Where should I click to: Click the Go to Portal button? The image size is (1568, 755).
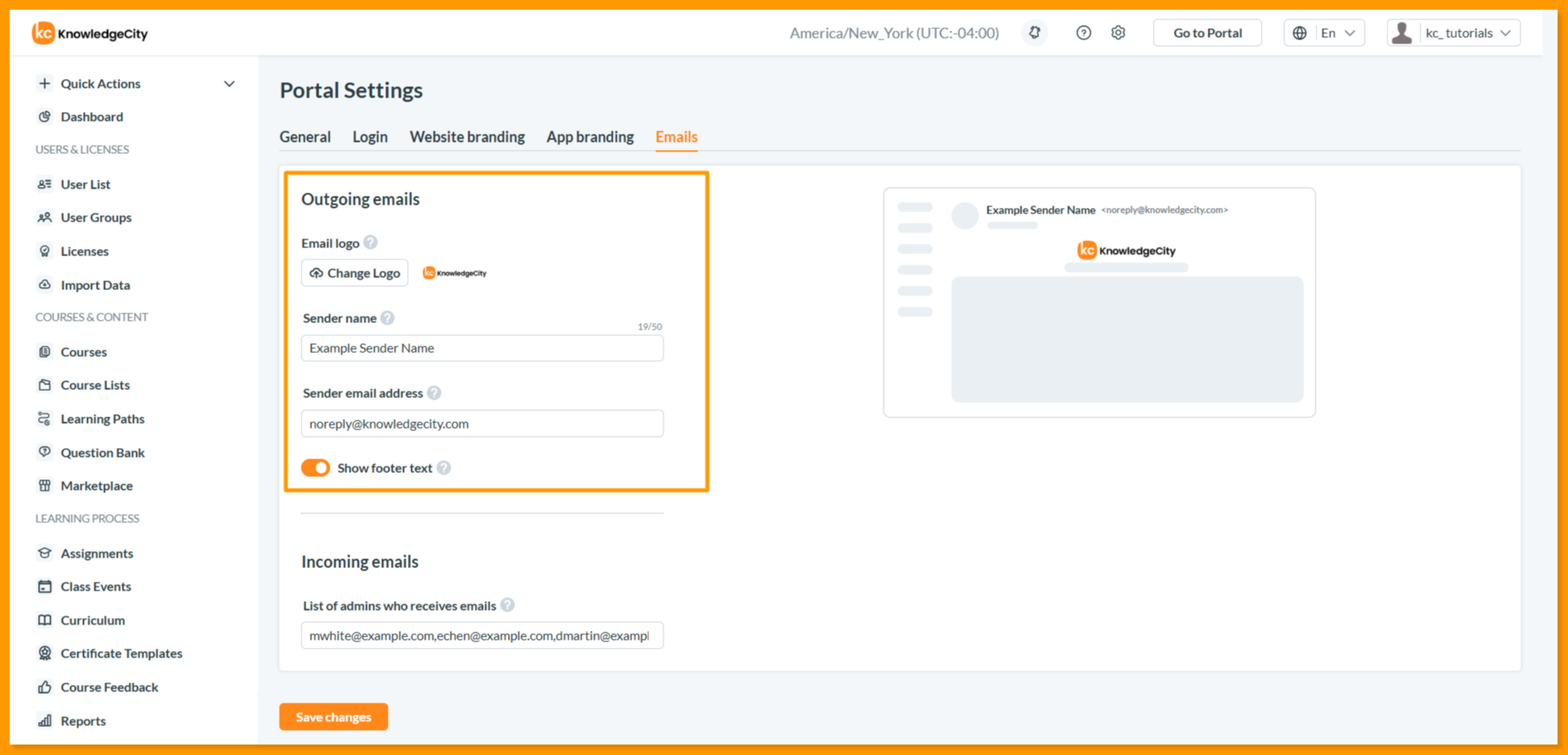coord(1208,33)
